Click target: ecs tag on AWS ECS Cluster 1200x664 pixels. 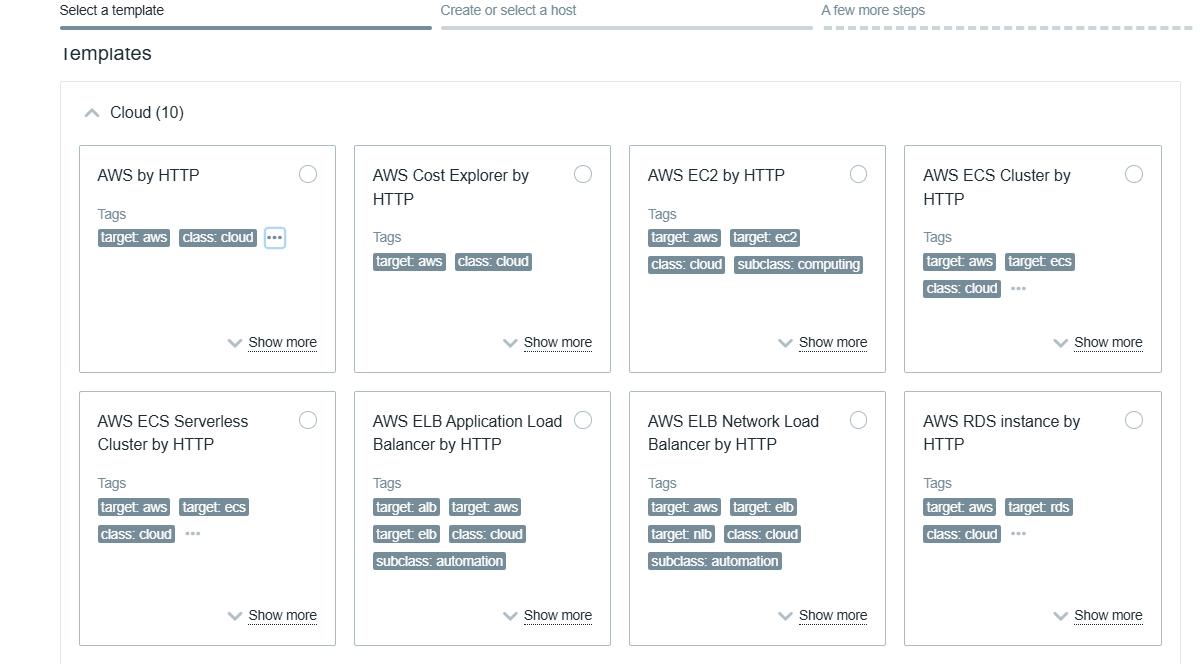tap(1040, 261)
